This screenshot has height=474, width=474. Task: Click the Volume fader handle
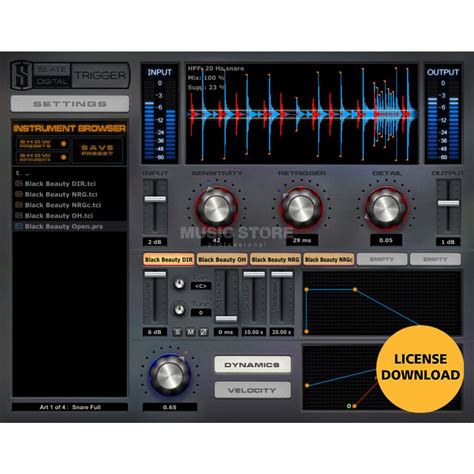click(155, 274)
